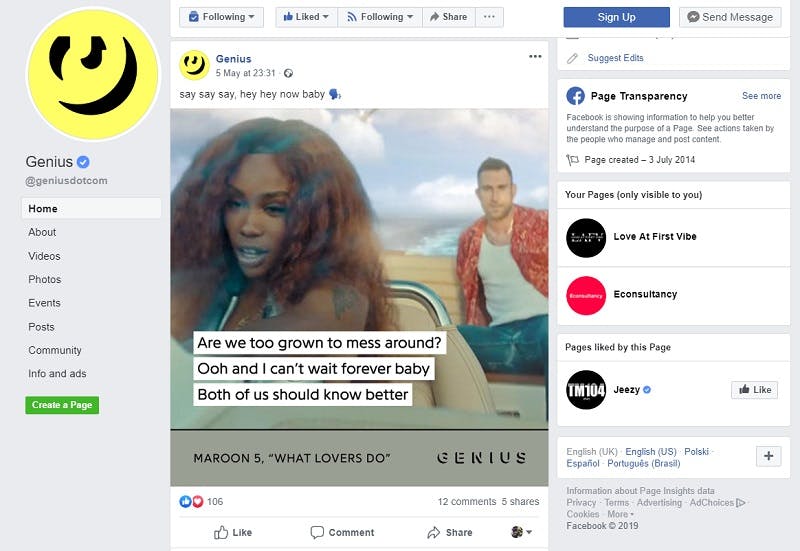Open the About section in the sidebar

[42, 232]
